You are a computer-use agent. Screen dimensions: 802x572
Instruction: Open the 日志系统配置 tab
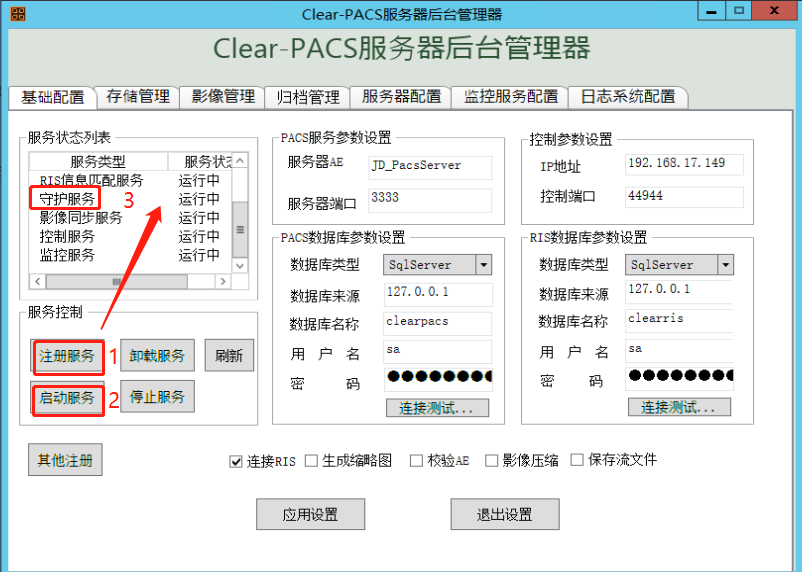click(628, 97)
